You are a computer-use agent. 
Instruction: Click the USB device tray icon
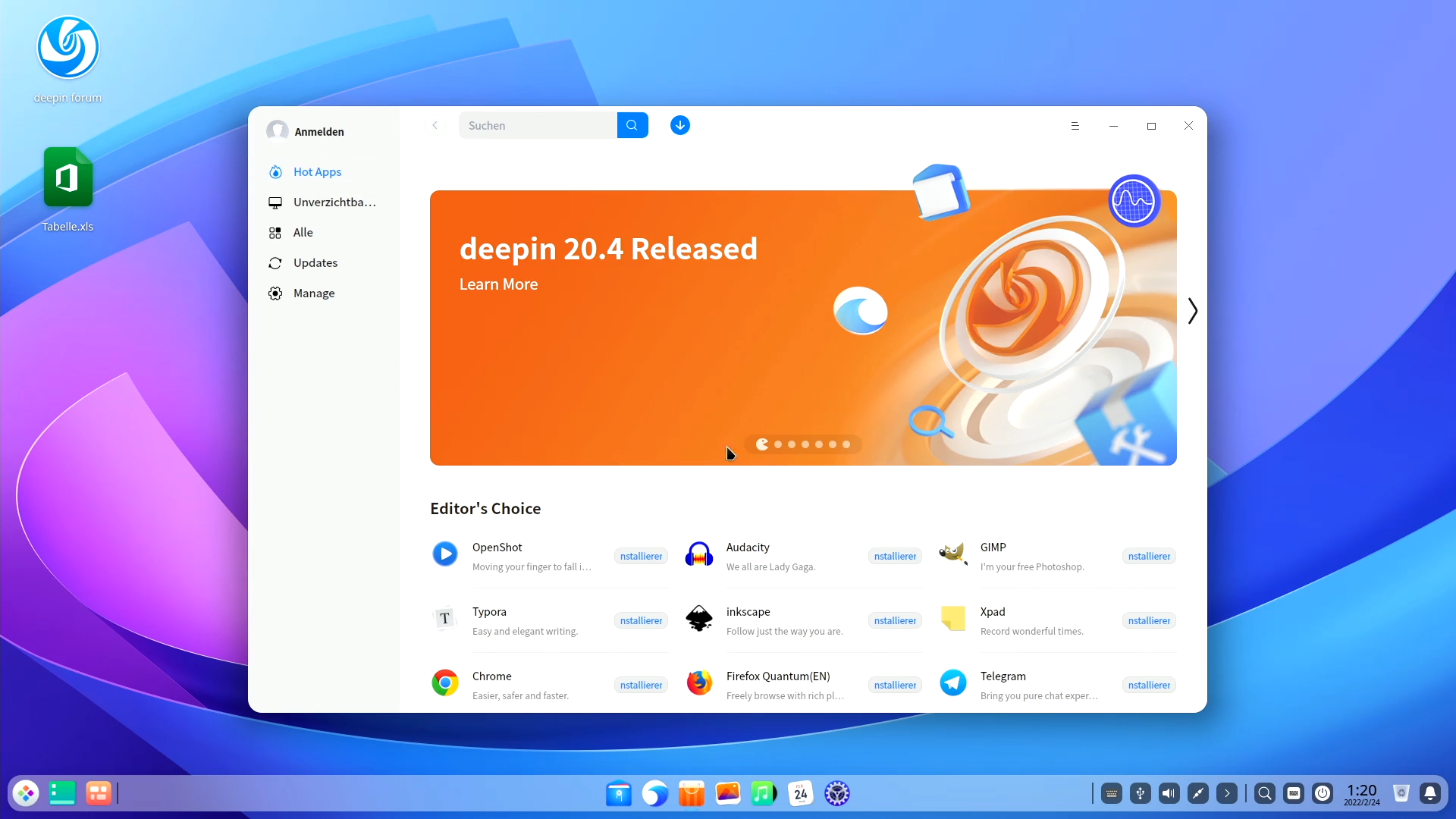click(x=1141, y=793)
